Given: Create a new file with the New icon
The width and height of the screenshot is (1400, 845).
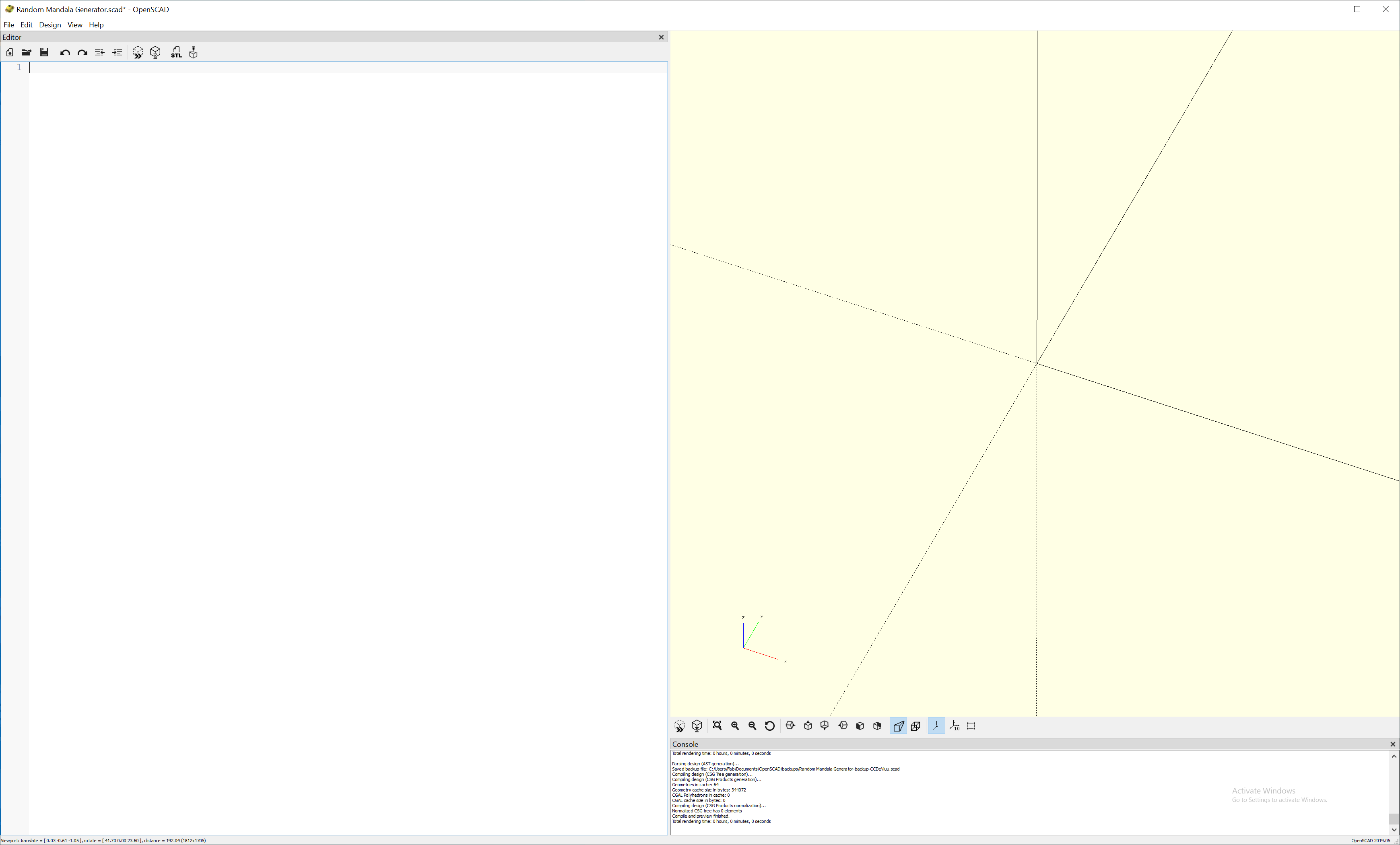Looking at the screenshot, I should (x=10, y=52).
